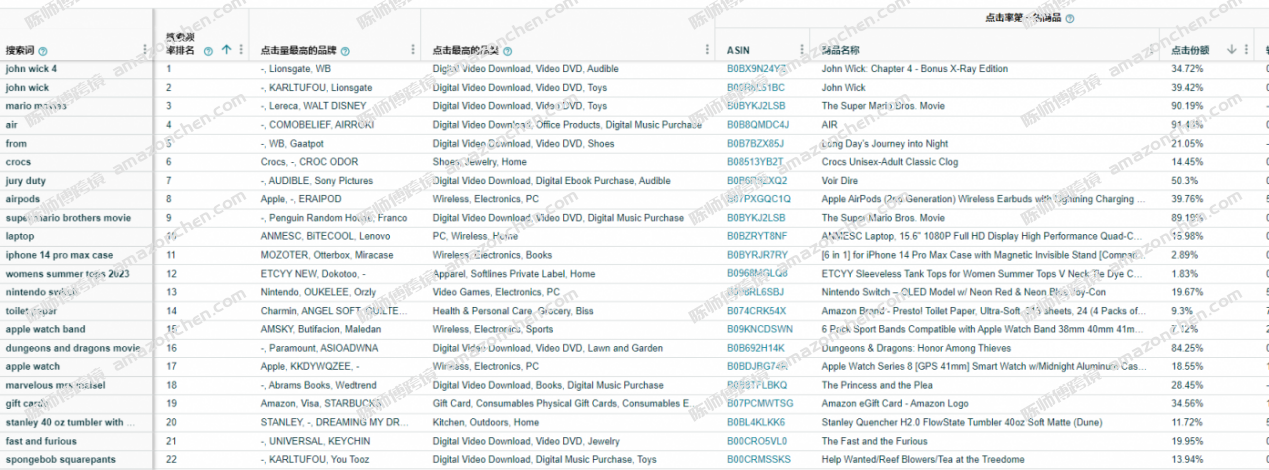The image size is (1269, 470).
Task: Click the ascending sort arrow in 搜索频率排名 column
Action: pos(226,49)
